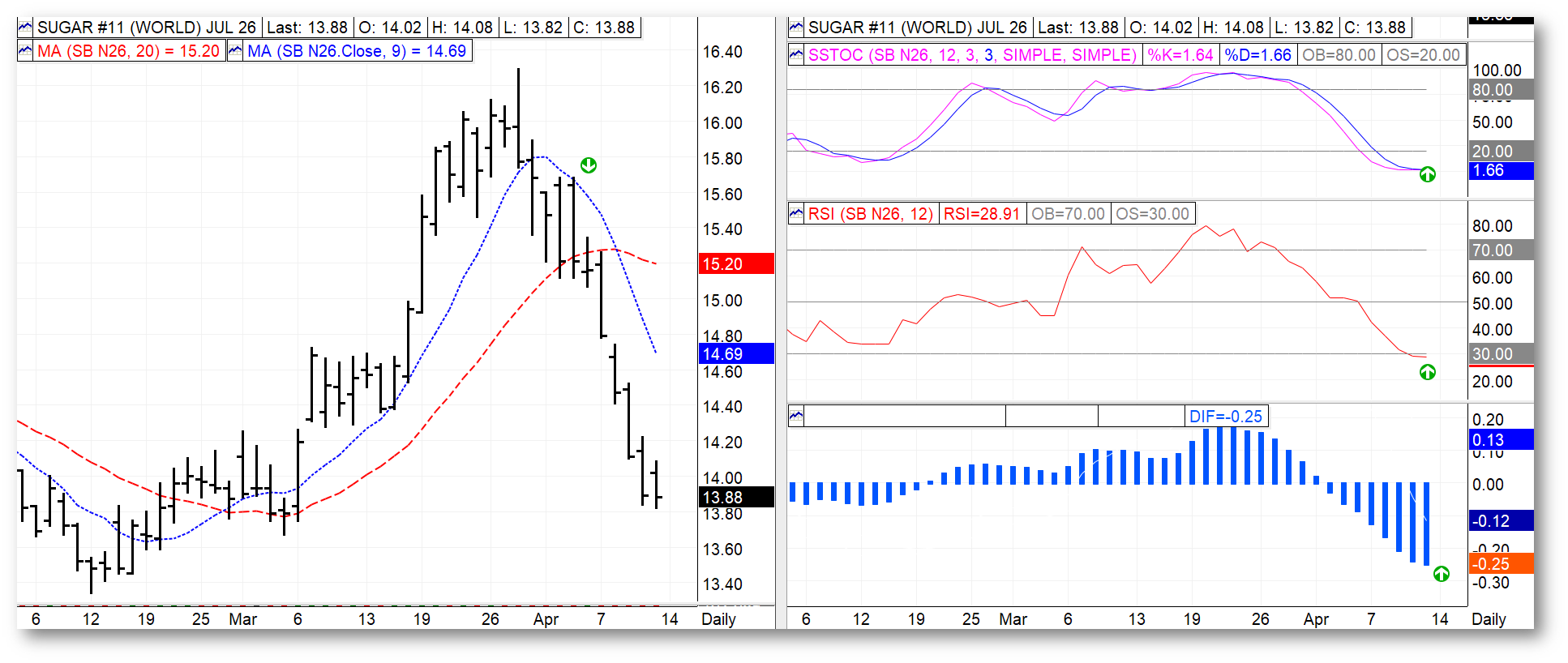This screenshot has height=663, width=1568.
Task: Click H: 14.08 in the left chart header
Action: [462, 28]
